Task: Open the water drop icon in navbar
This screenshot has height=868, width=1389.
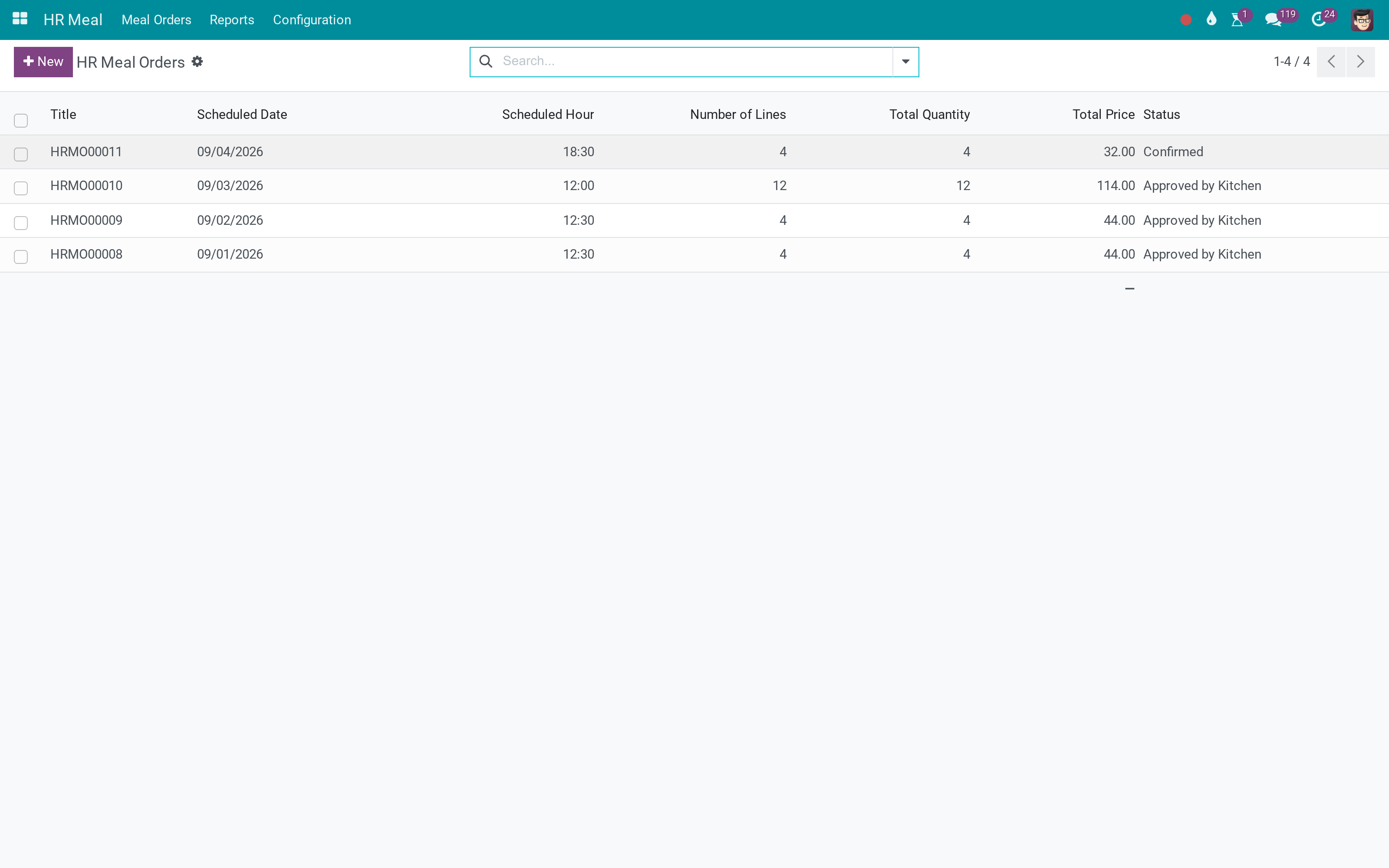Action: click(1211, 20)
